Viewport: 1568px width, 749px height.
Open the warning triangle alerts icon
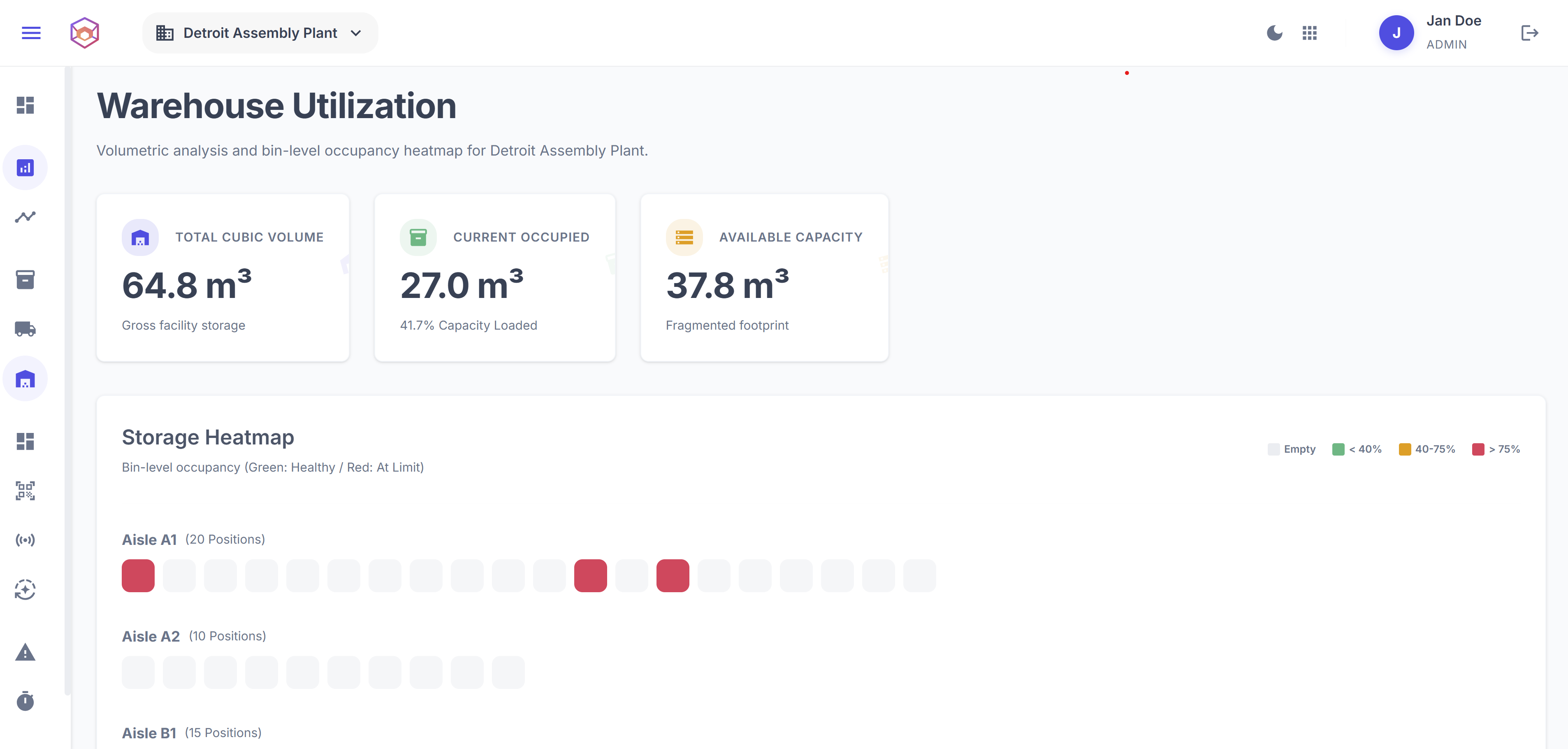point(25,652)
